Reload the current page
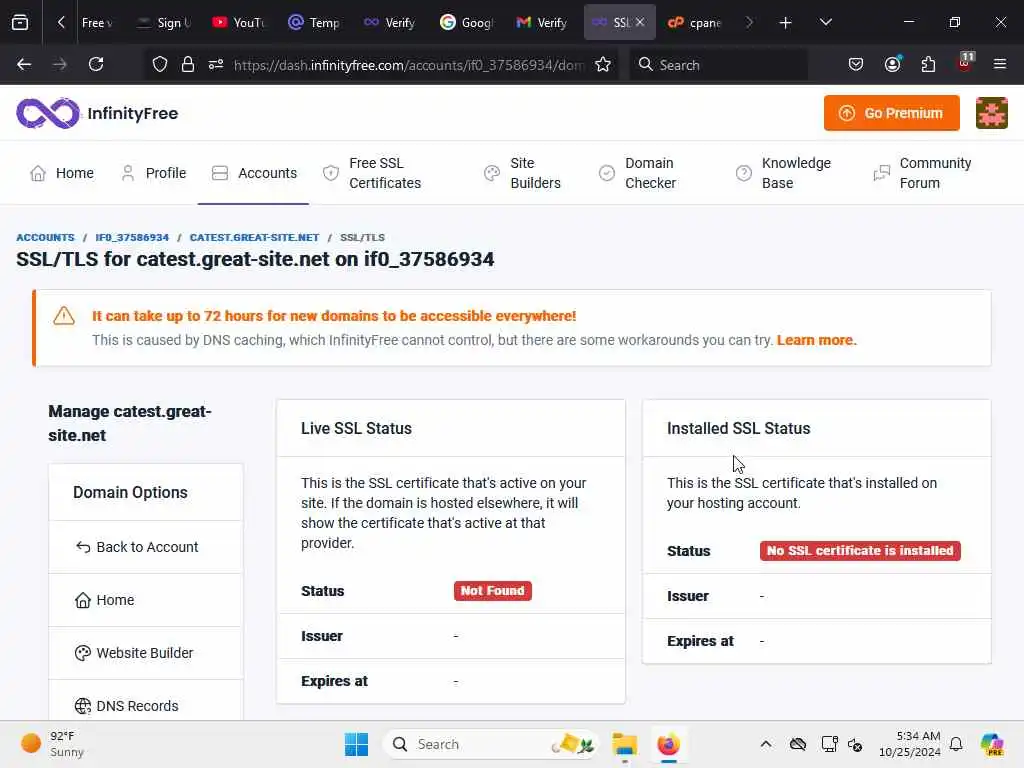Screen dimensions: 1024x768 point(96,64)
